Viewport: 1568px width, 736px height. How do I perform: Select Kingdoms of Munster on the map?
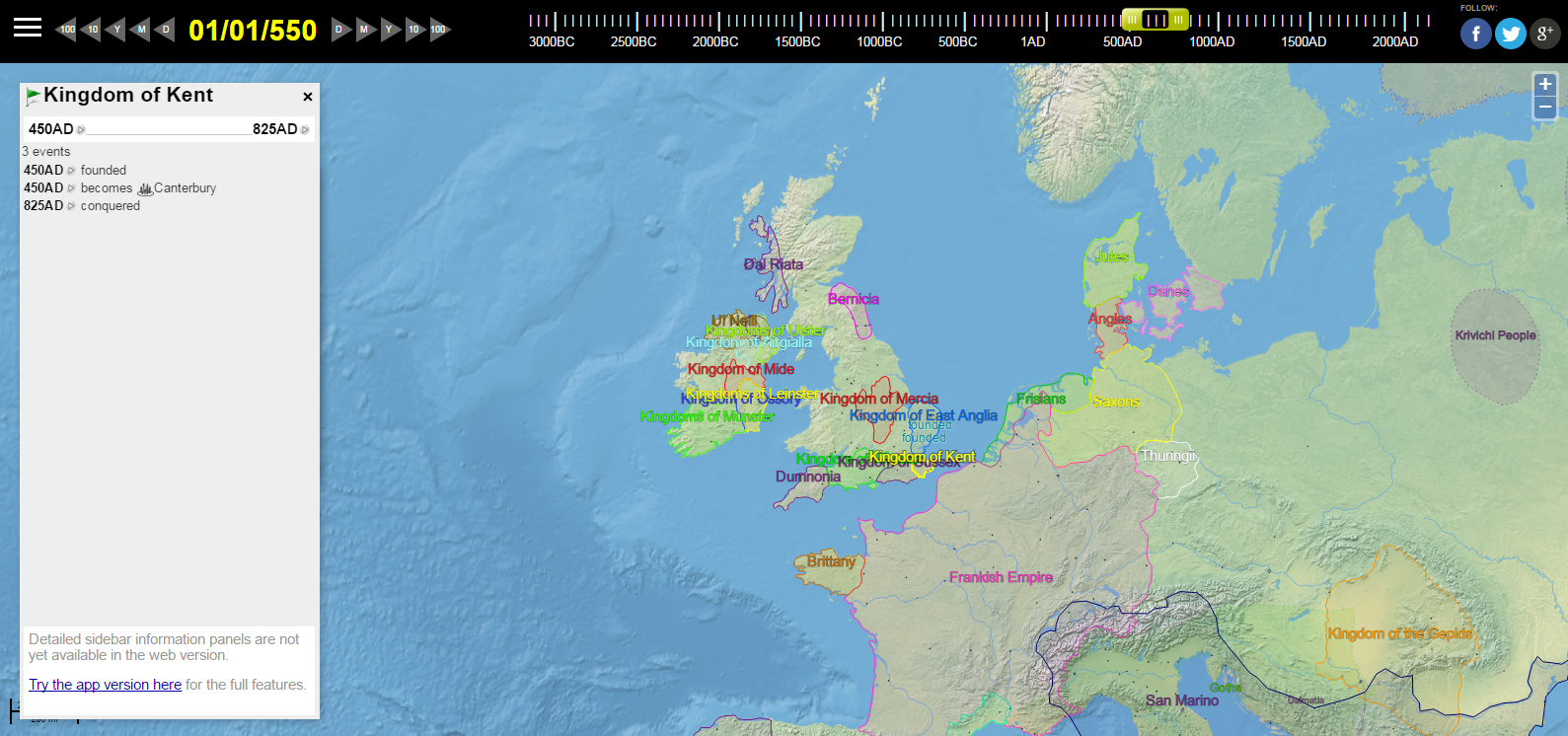[x=708, y=416]
